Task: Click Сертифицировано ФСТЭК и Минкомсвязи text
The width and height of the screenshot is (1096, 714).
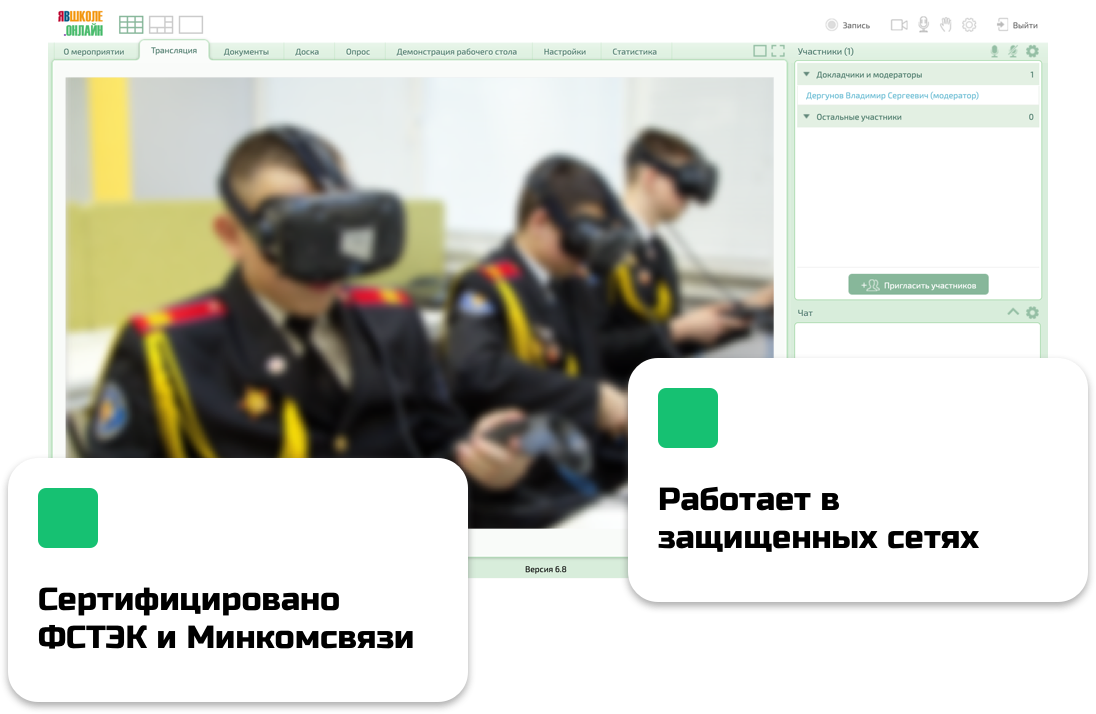Action: point(225,619)
